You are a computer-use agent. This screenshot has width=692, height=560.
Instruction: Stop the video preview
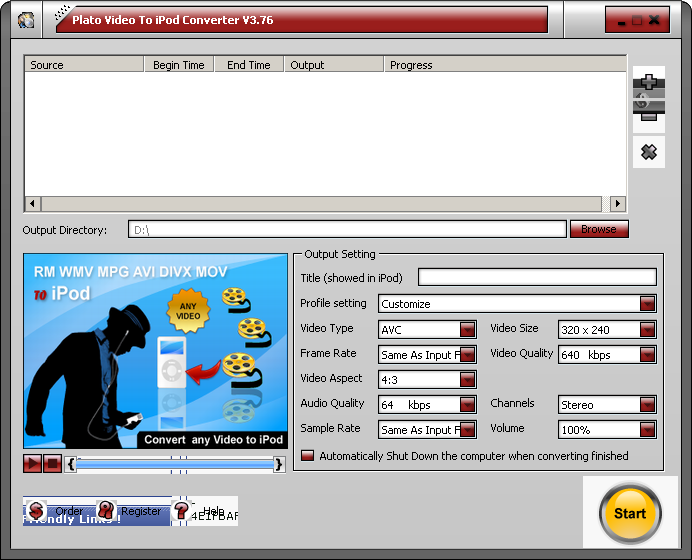coord(53,464)
